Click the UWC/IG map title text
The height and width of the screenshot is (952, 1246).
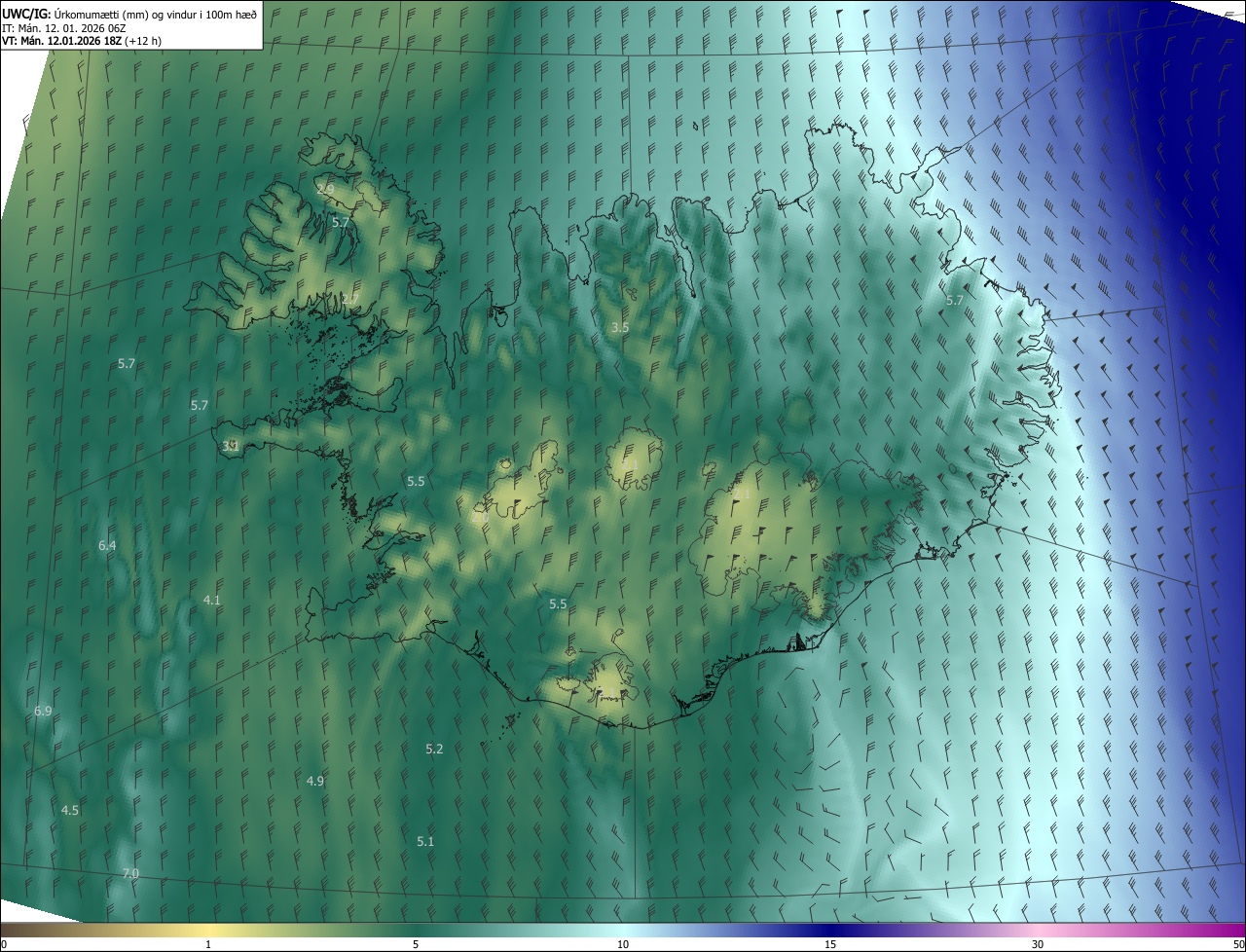click(x=129, y=13)
